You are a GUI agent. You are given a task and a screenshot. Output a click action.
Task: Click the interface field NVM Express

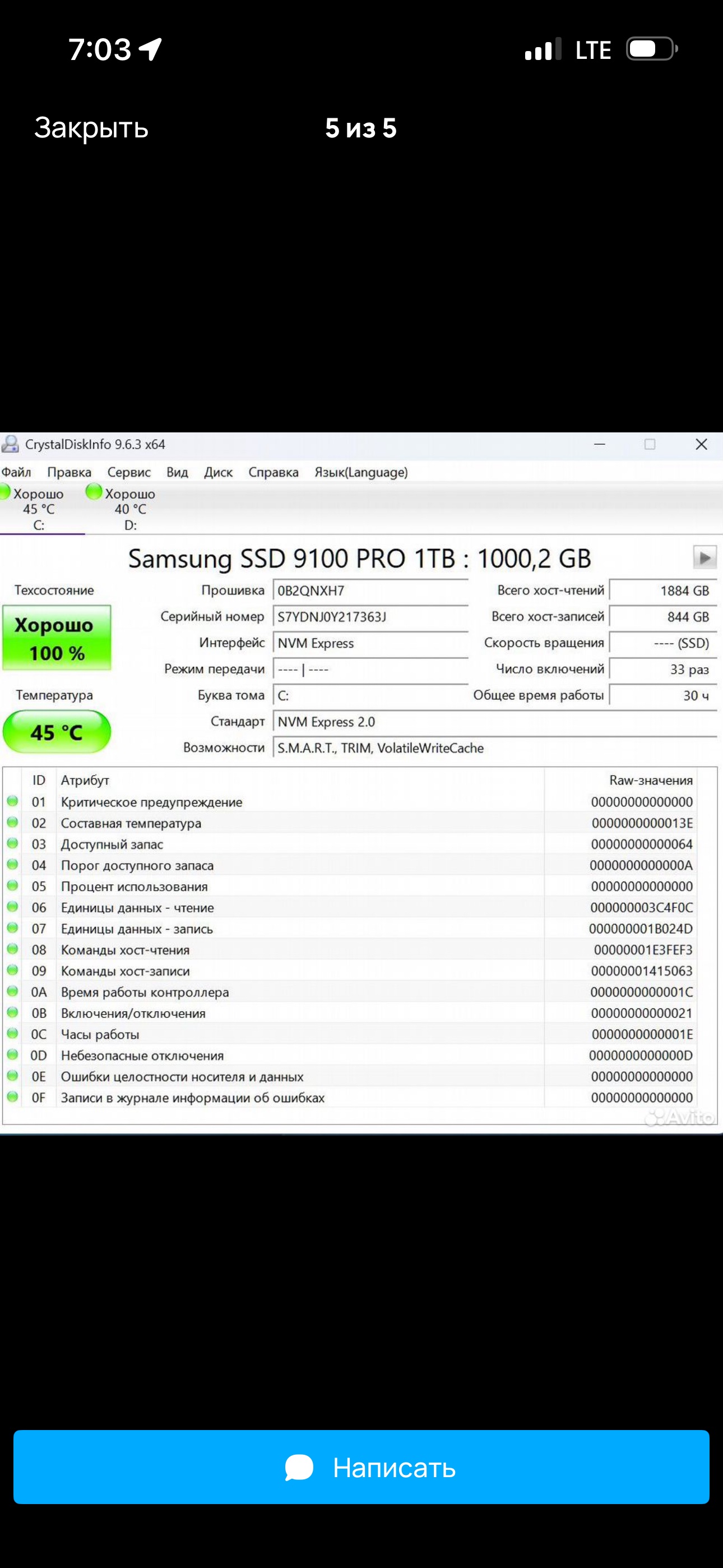click(x=370, y=643)
